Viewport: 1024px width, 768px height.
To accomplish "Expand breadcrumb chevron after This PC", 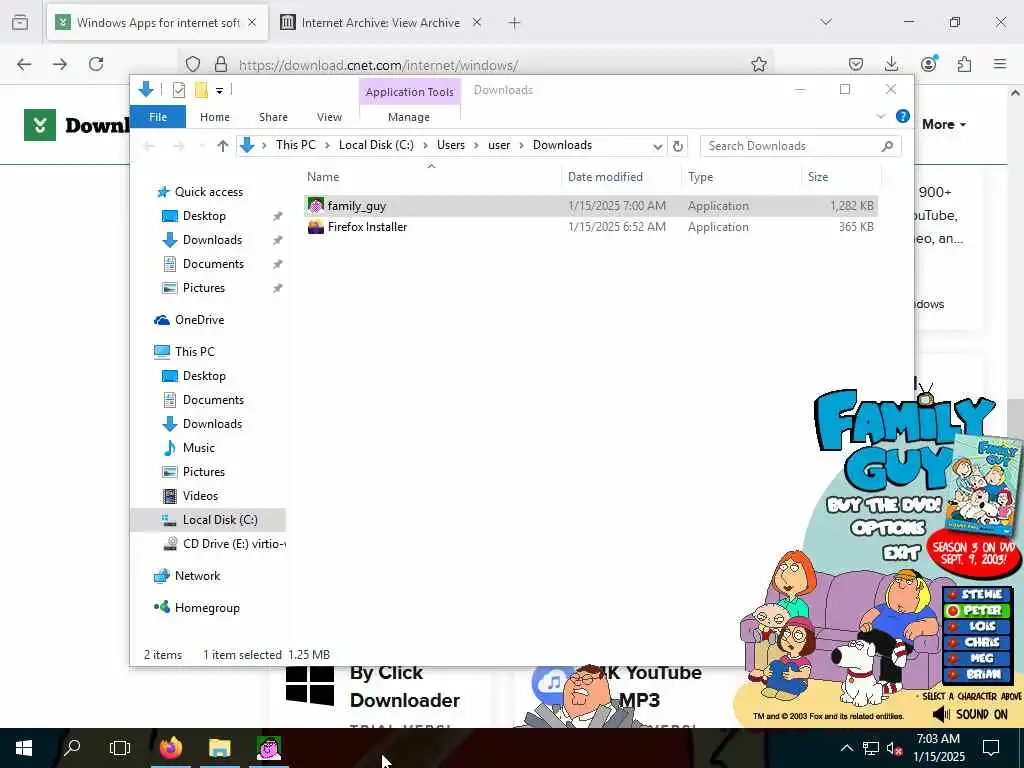I will click(x=327, y=146).
